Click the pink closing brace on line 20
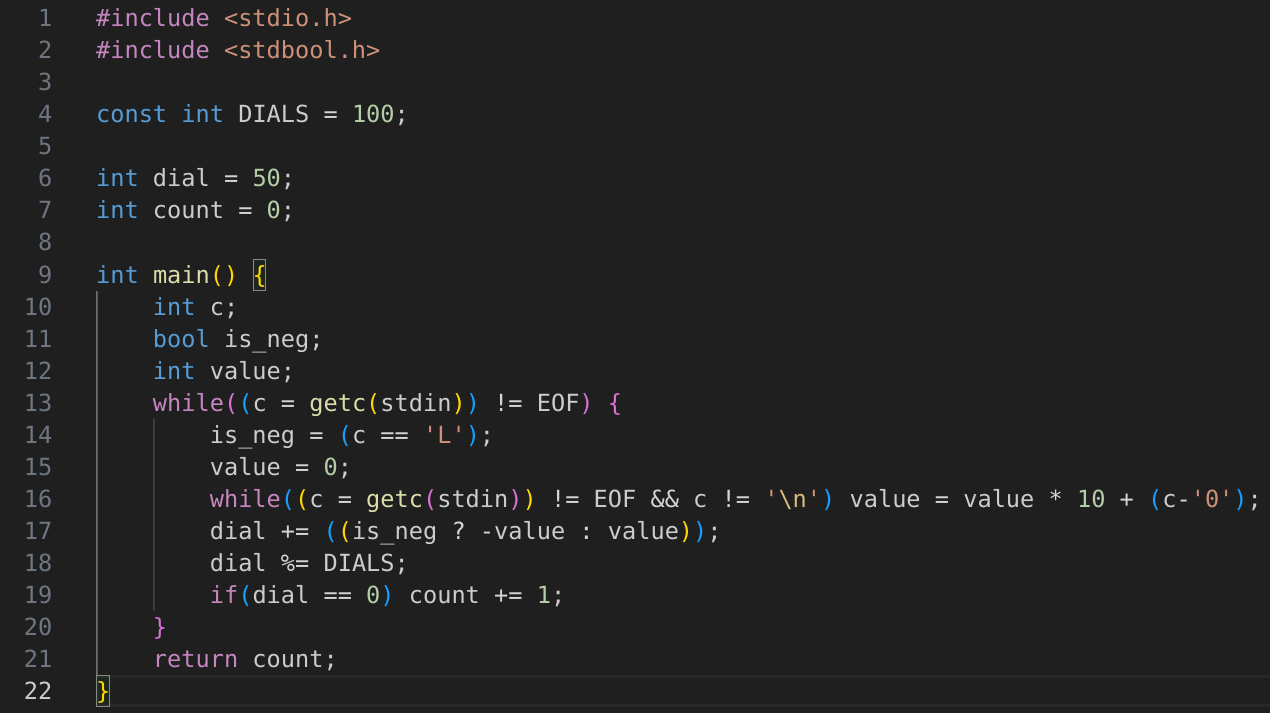This screenshot has height=713, width=1270. 159,627
